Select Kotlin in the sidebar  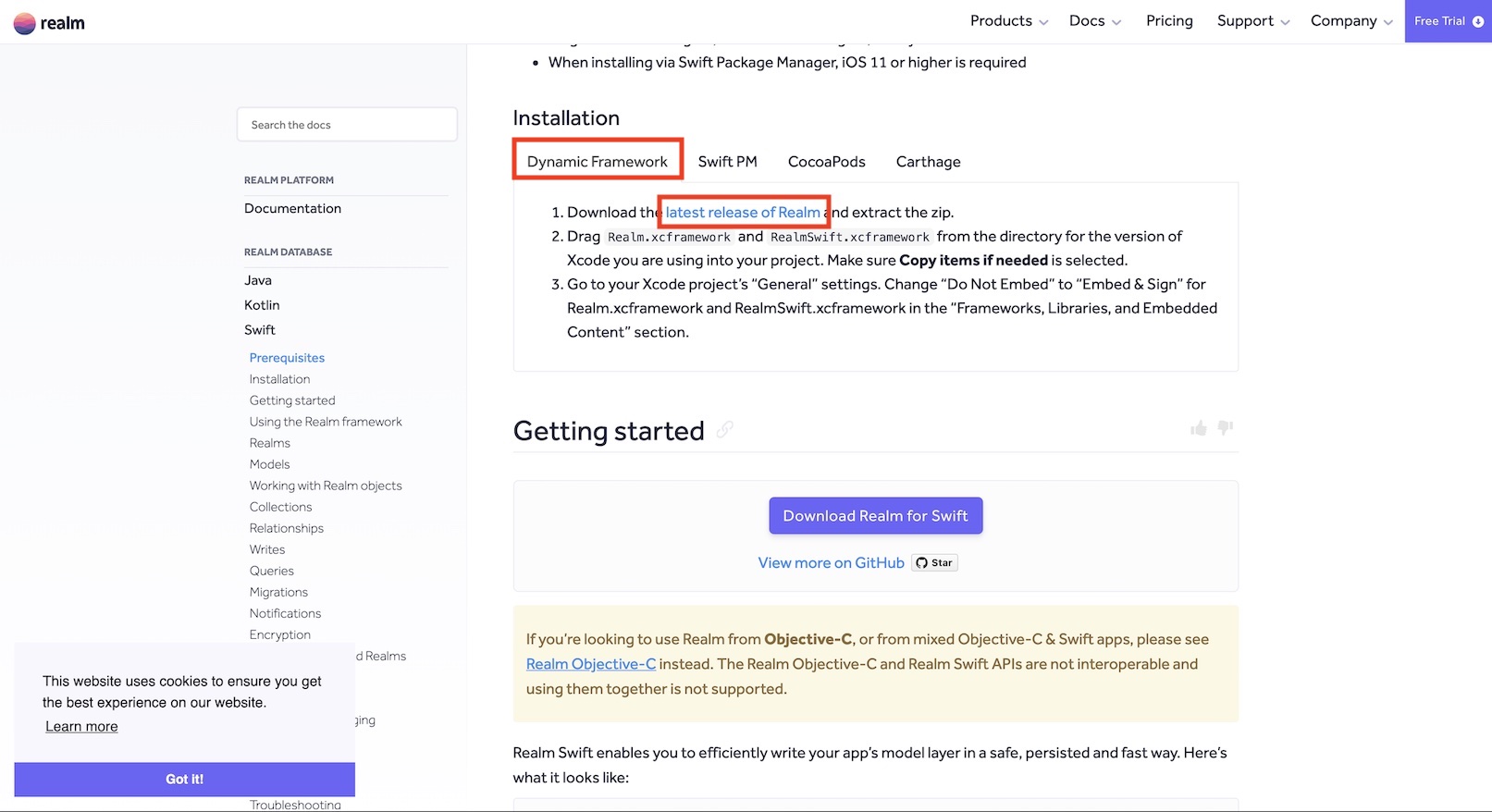pos(262,305)
